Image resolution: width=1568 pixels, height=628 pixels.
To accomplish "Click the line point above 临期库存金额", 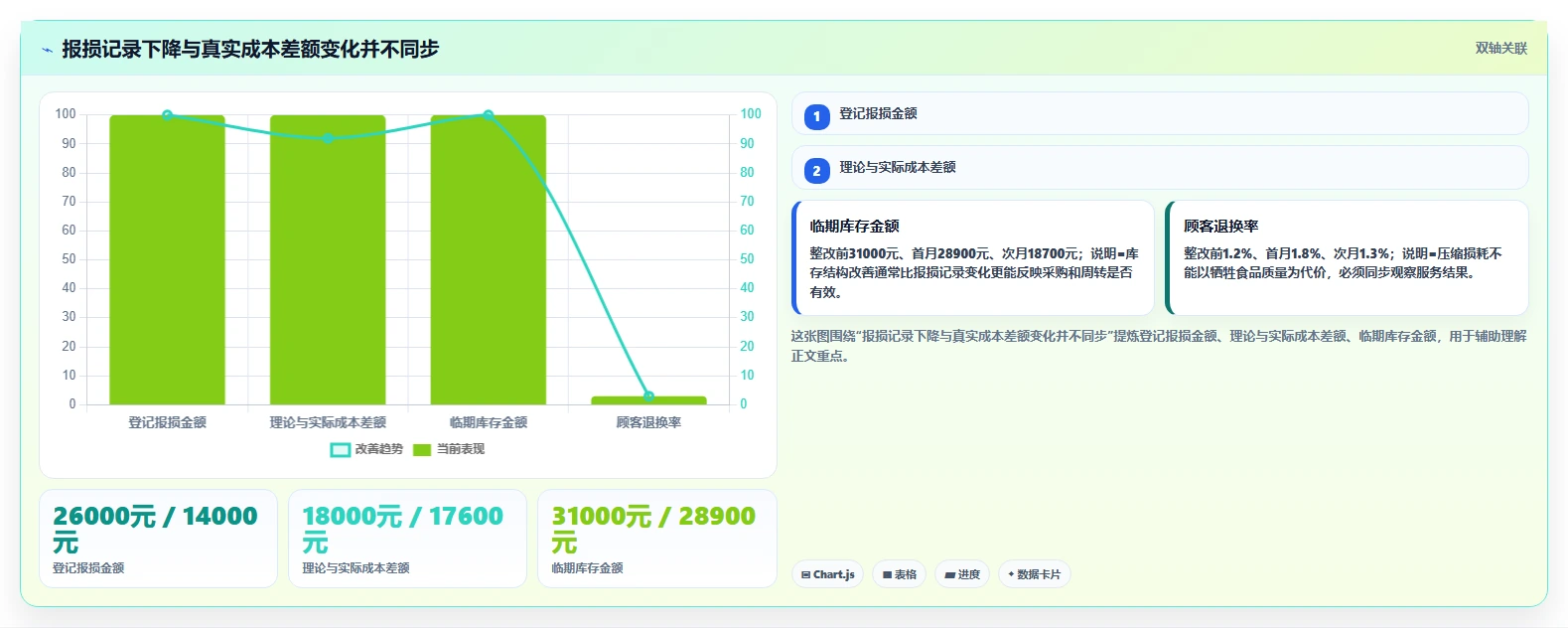I will pos(489,115).
